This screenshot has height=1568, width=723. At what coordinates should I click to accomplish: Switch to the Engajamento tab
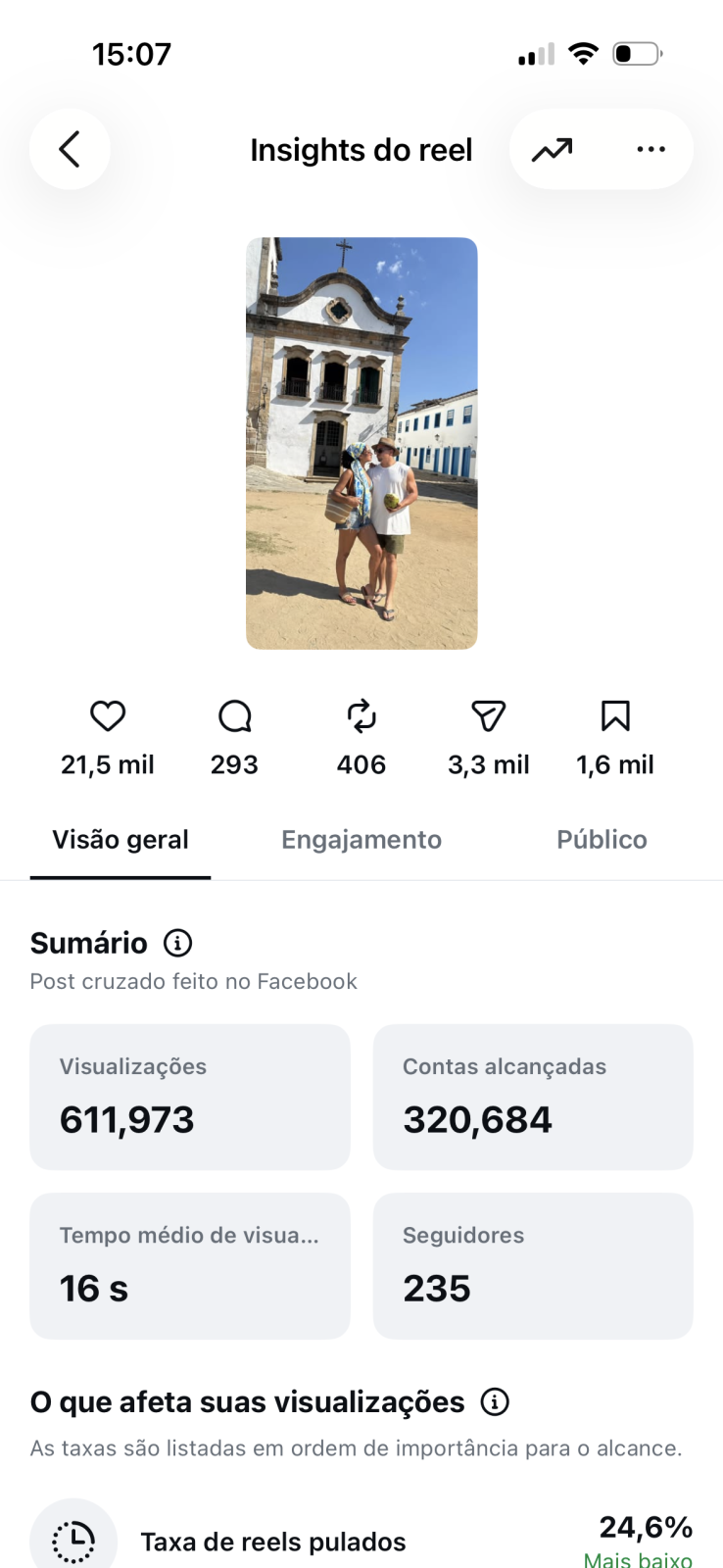(361, 840)
